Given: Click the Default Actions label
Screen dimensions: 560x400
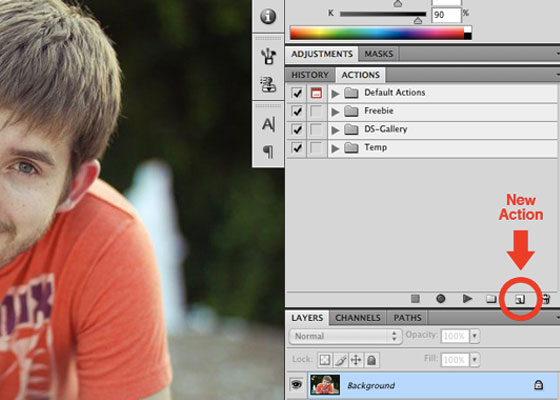Looking at the screenshot, I should 395,92.
